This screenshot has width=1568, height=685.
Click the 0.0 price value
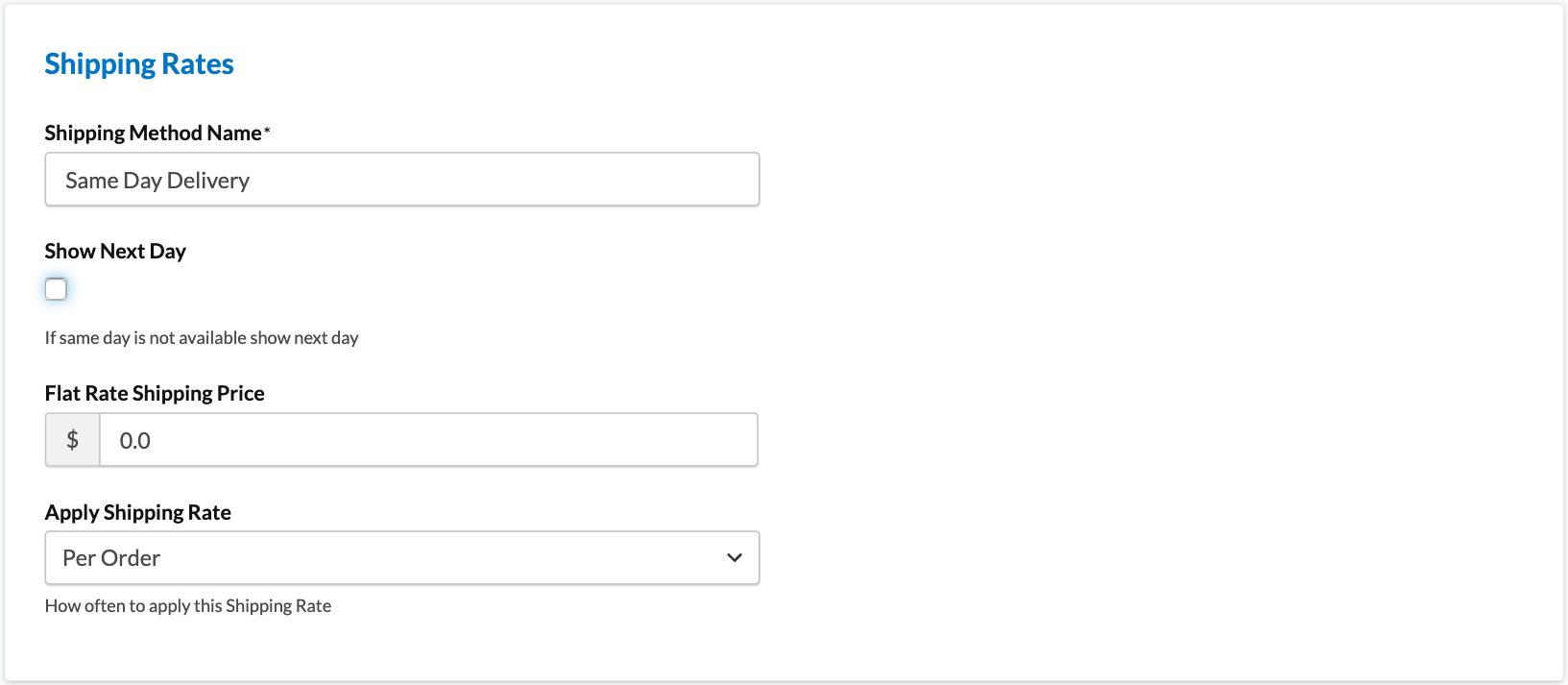134,441
